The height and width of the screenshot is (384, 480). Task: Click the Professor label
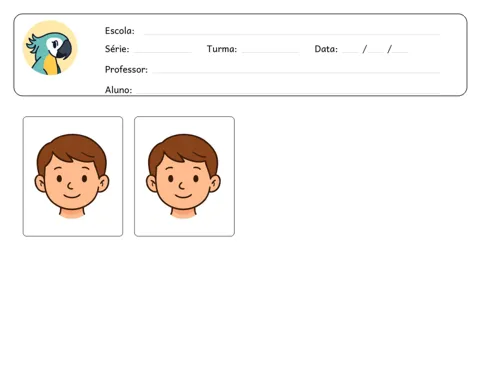click(x=126, y=69)
